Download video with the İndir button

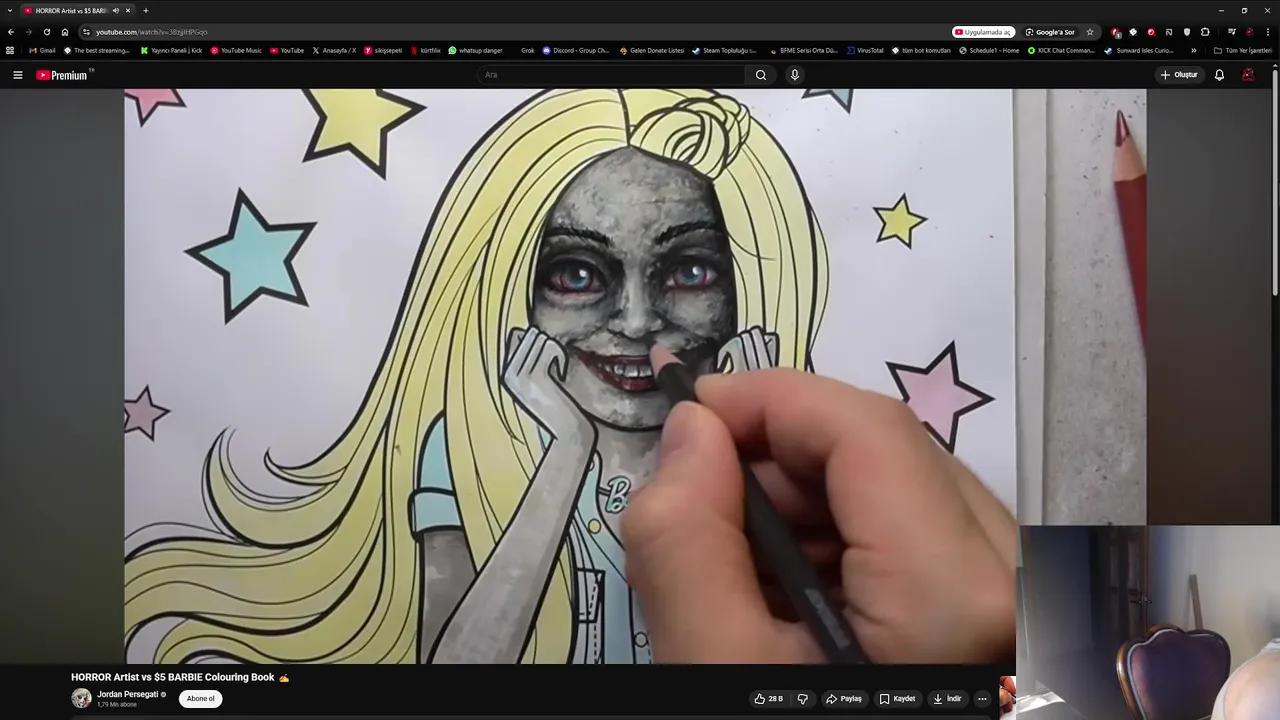947,699
